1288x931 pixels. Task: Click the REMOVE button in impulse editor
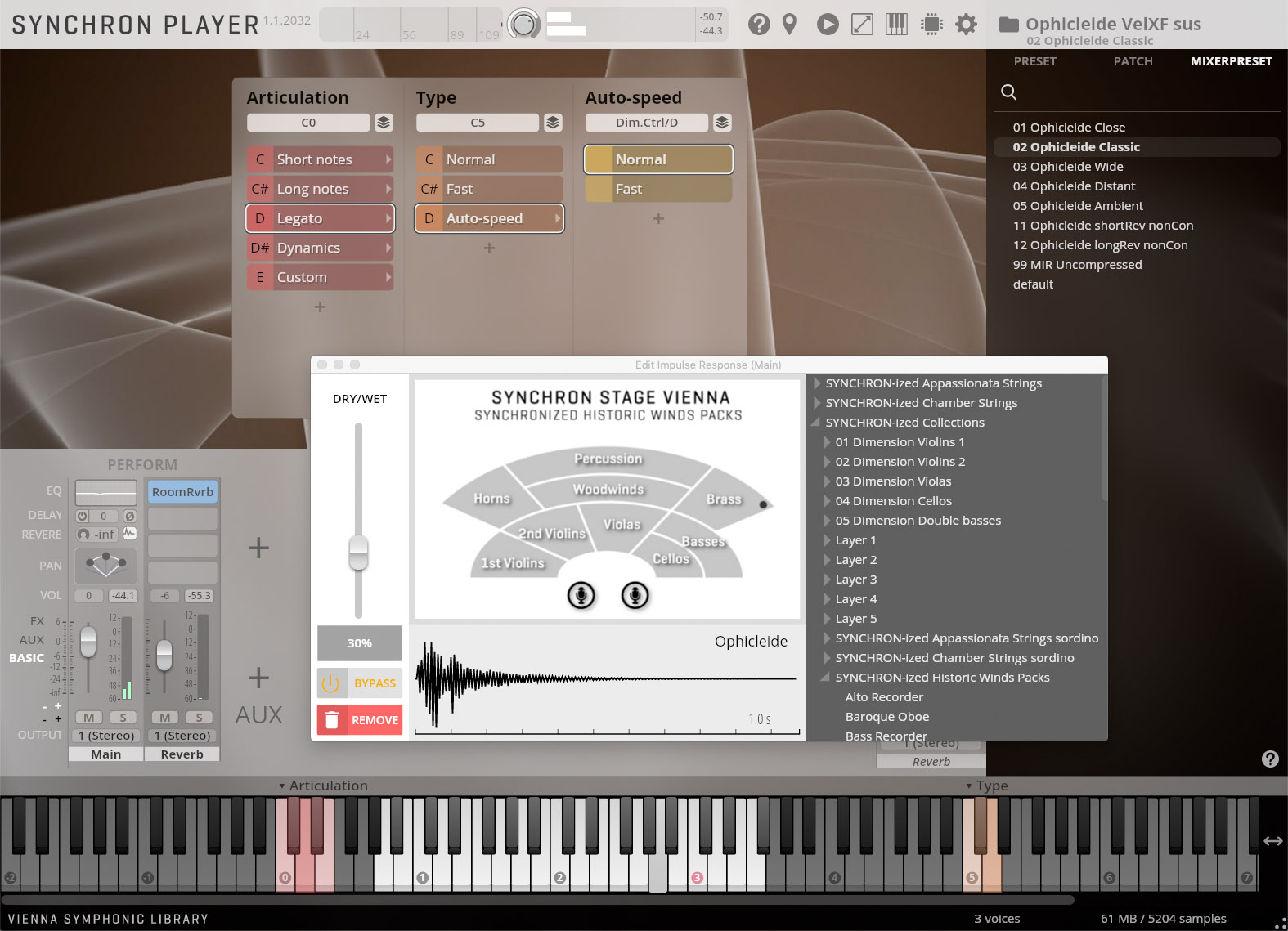click(x=360, y=720)
